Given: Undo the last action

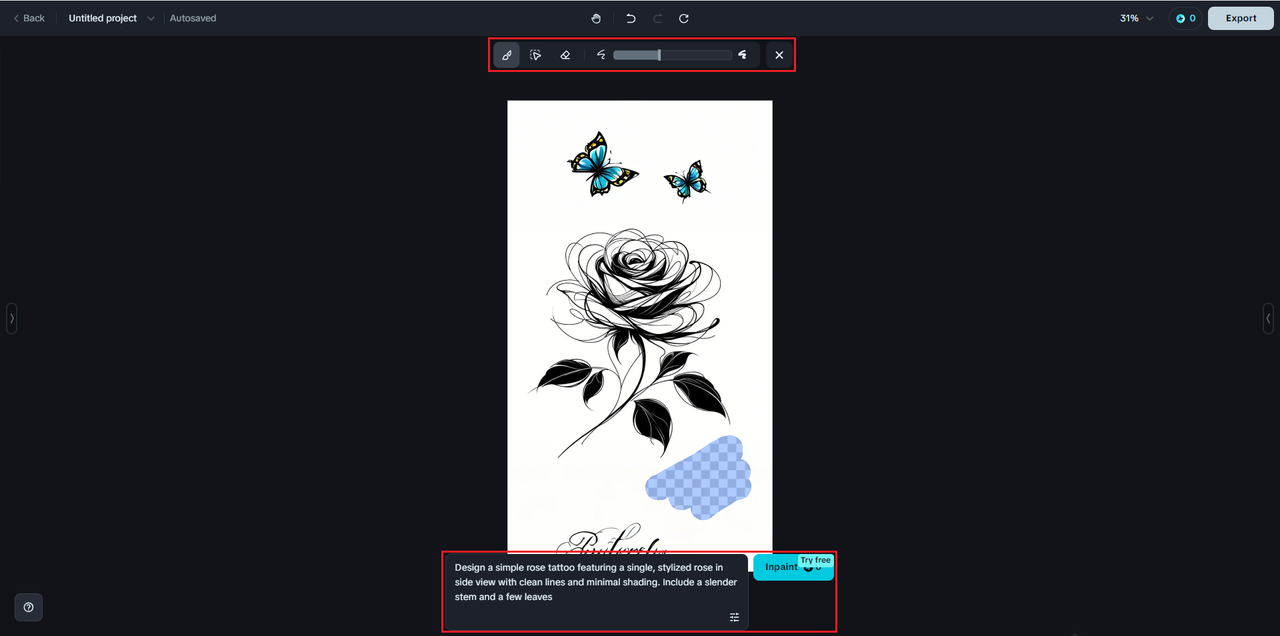Looking at the screenshot, I should click(630, 18).
